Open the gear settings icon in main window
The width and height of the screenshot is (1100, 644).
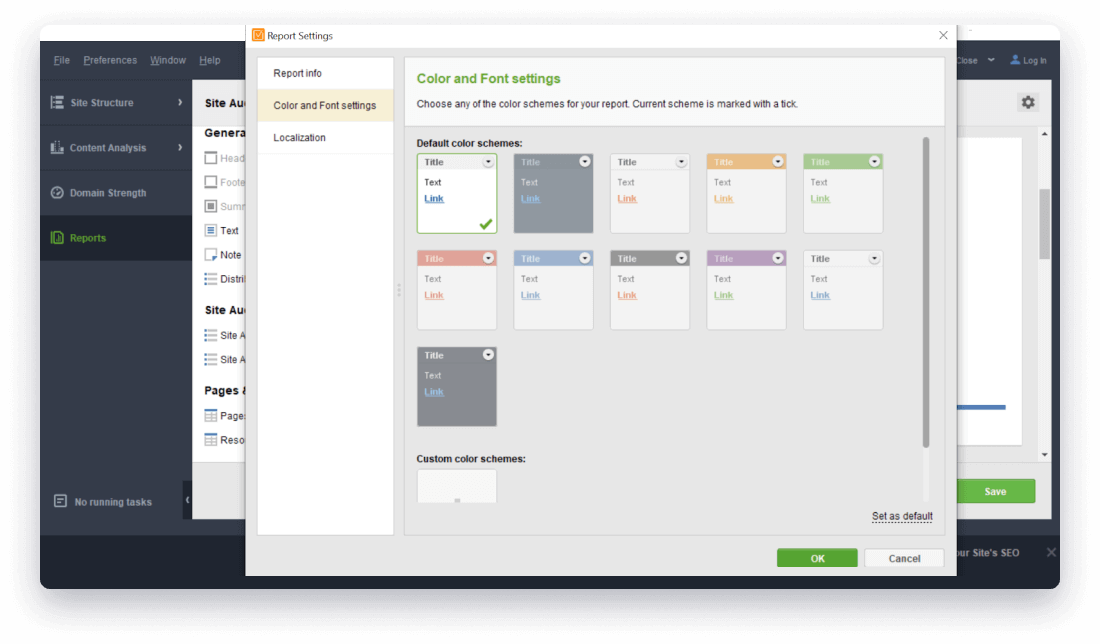pos(1028,102)
